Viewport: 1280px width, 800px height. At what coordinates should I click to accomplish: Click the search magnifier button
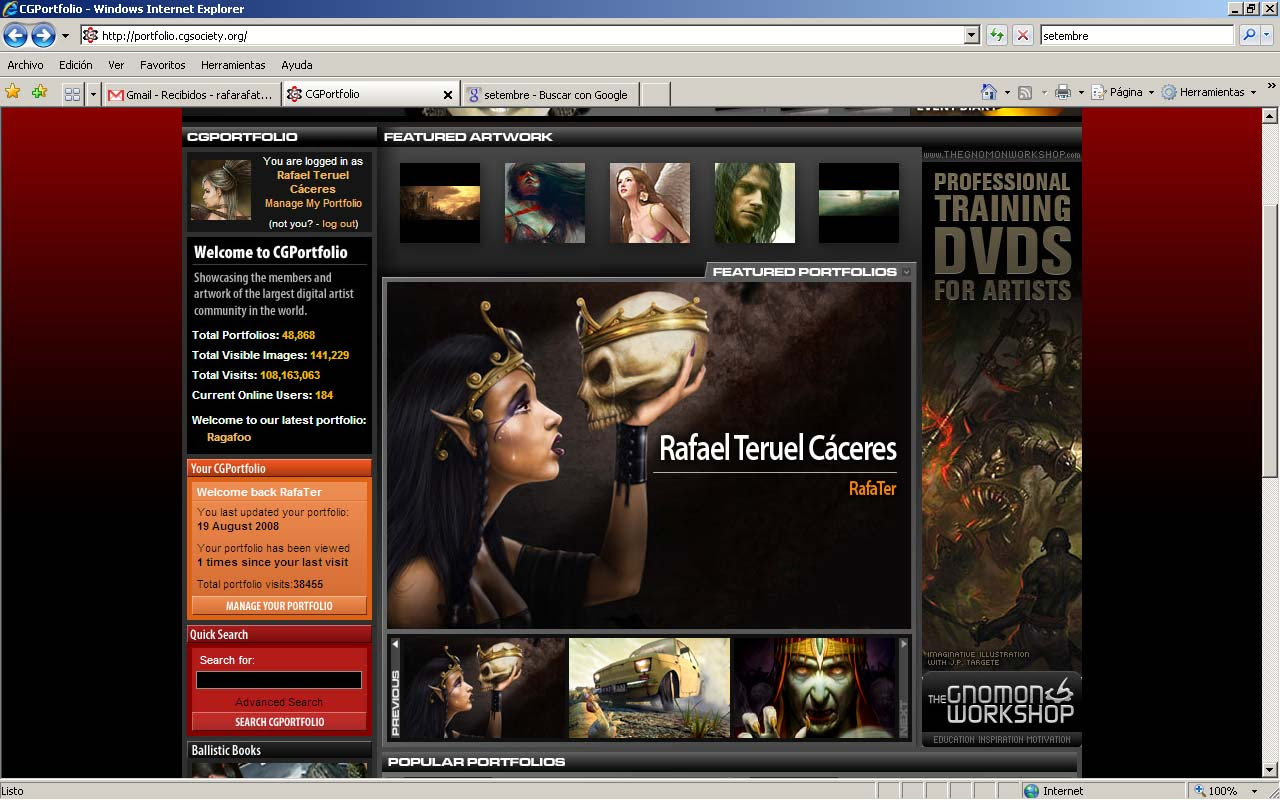1248,35
